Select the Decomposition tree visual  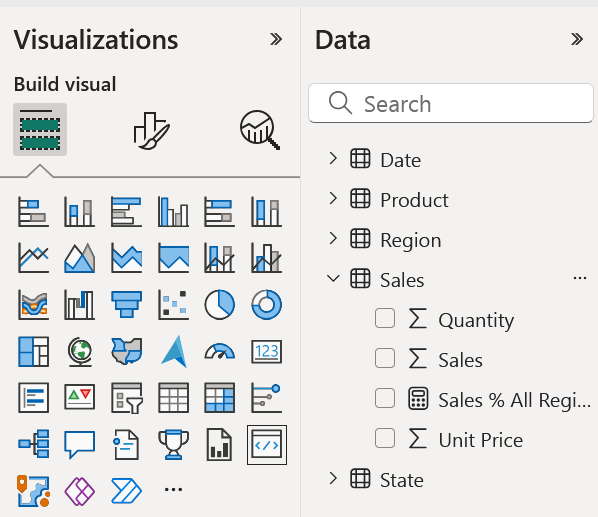tap(34, 444)
